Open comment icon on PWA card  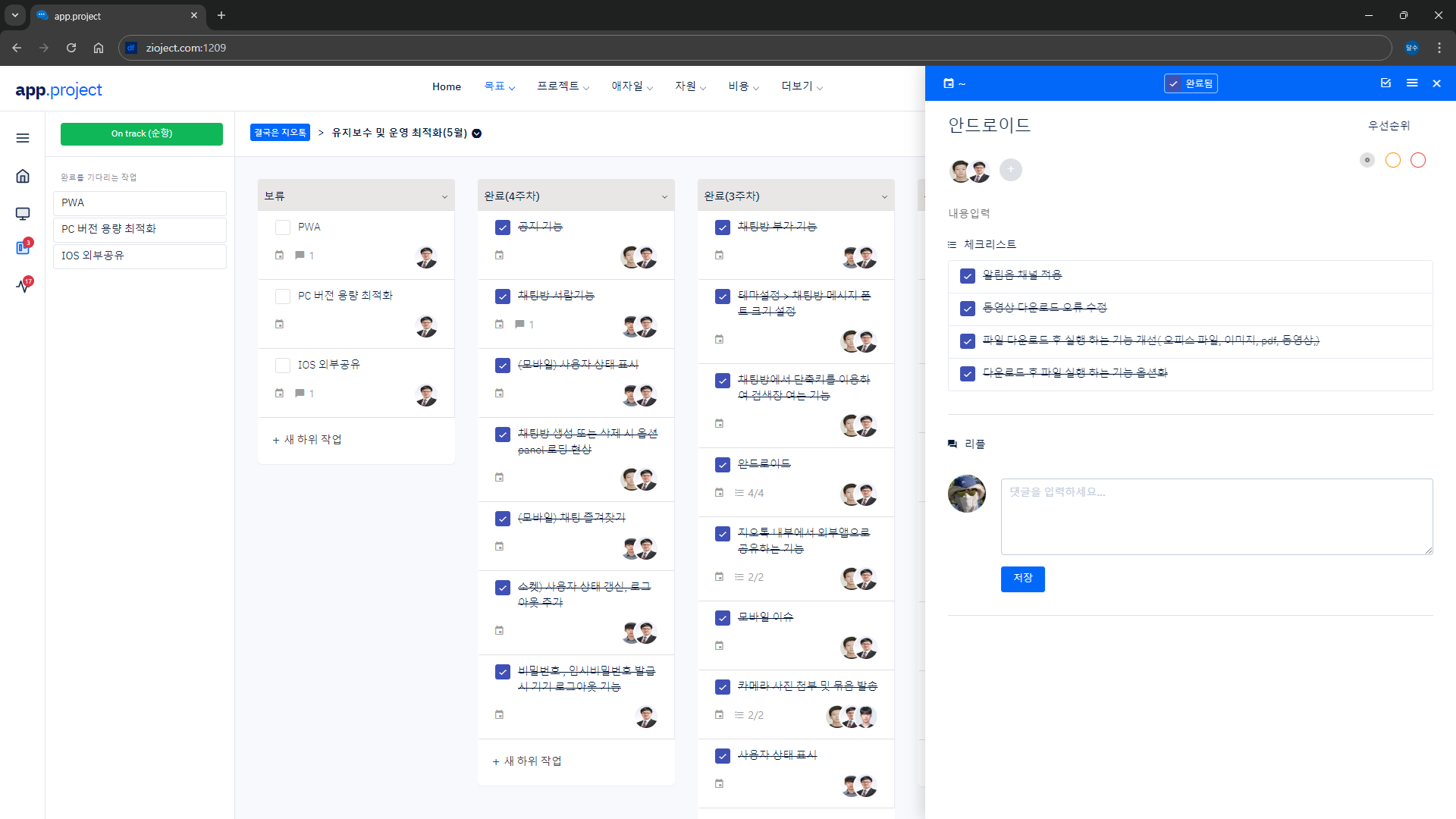300,256
